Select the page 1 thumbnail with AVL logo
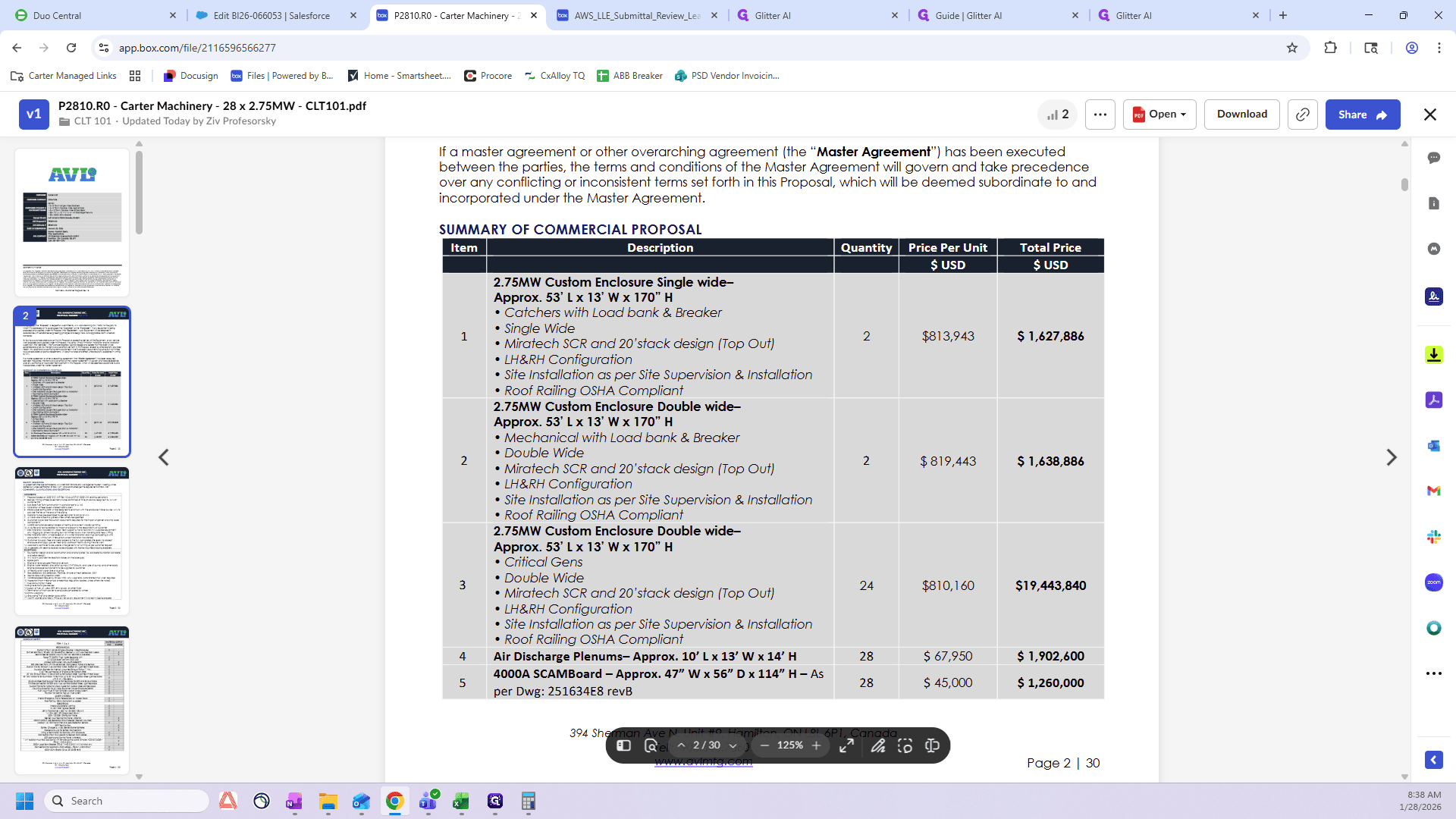 point(72,222)
